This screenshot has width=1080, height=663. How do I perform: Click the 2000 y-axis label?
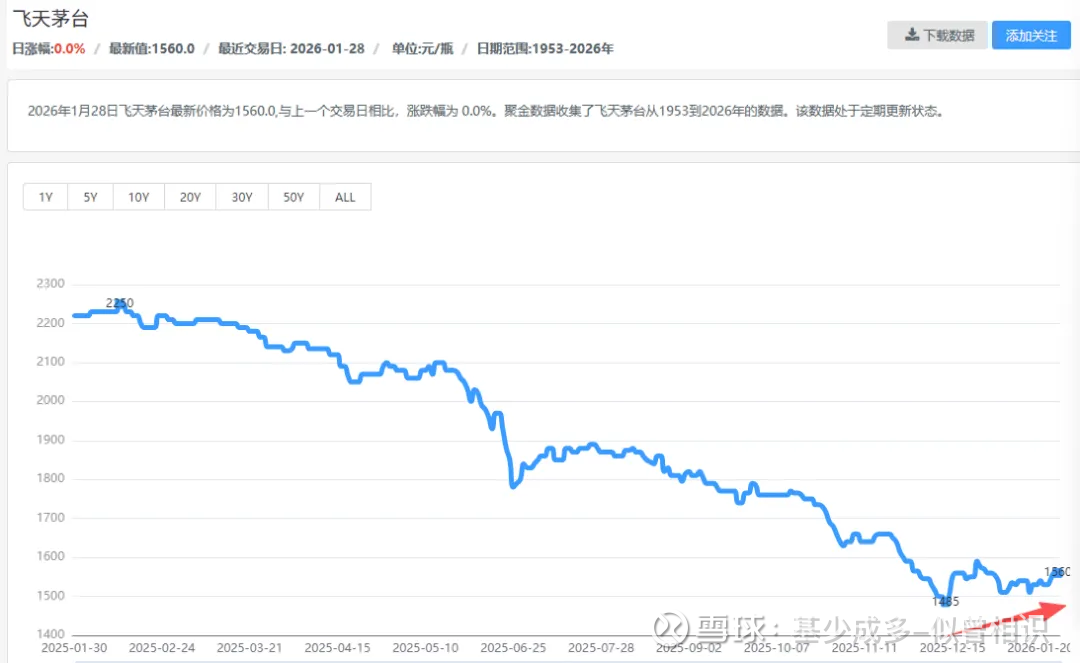50,400
